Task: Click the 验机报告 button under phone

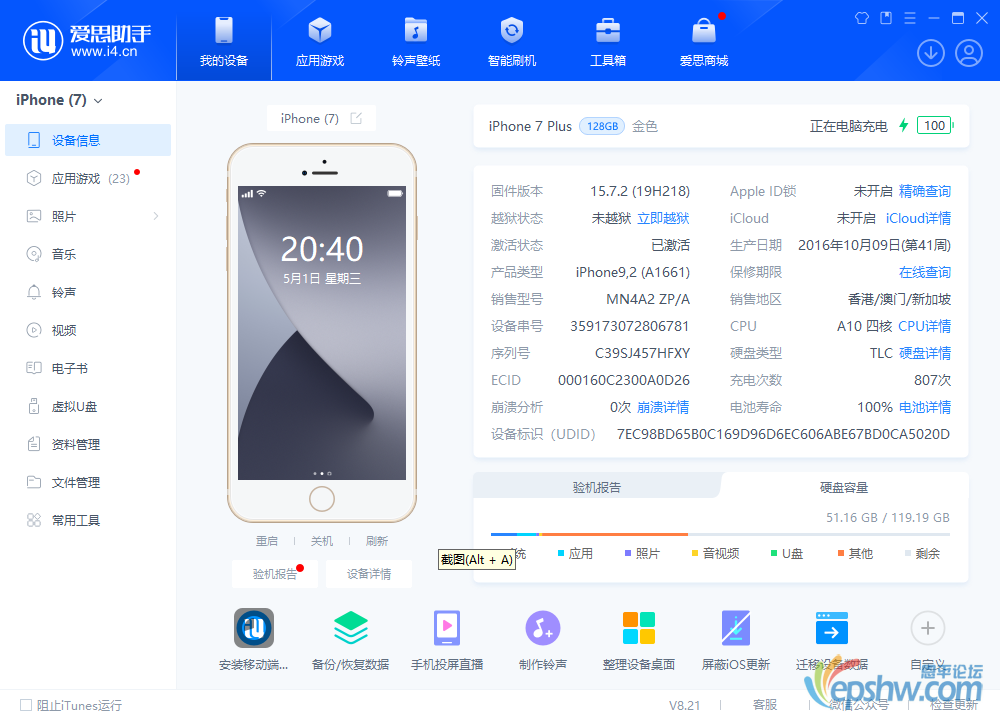Action: (275, 574)
